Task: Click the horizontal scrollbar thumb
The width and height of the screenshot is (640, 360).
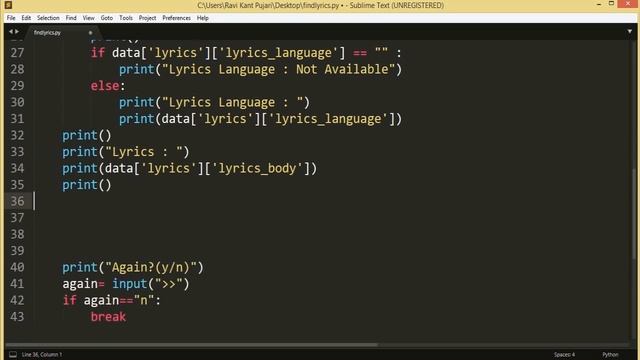Action: 192,345
